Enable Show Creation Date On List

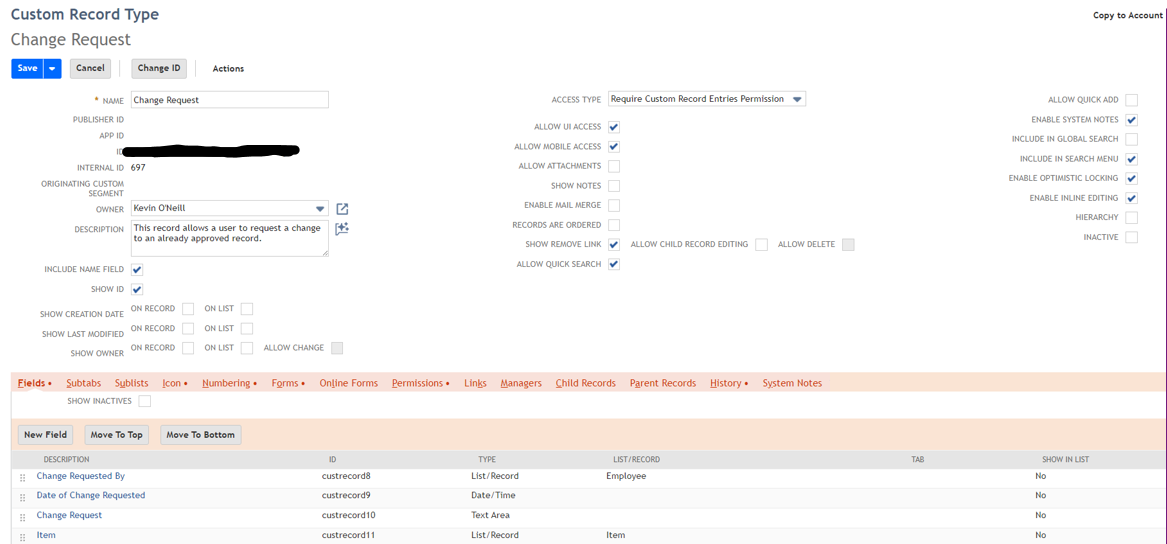tap(247, 309)
